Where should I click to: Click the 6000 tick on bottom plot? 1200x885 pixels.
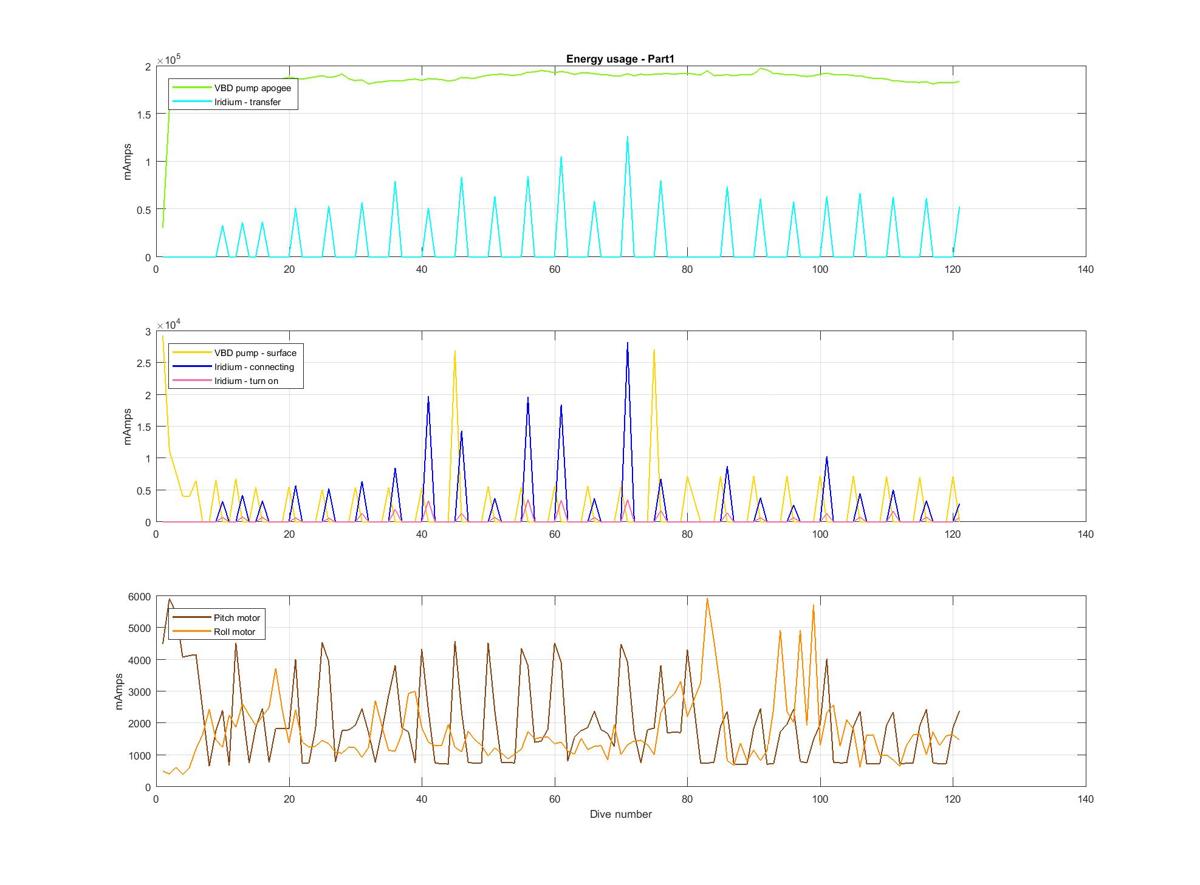pyautogui.click(x=138, y=597)
